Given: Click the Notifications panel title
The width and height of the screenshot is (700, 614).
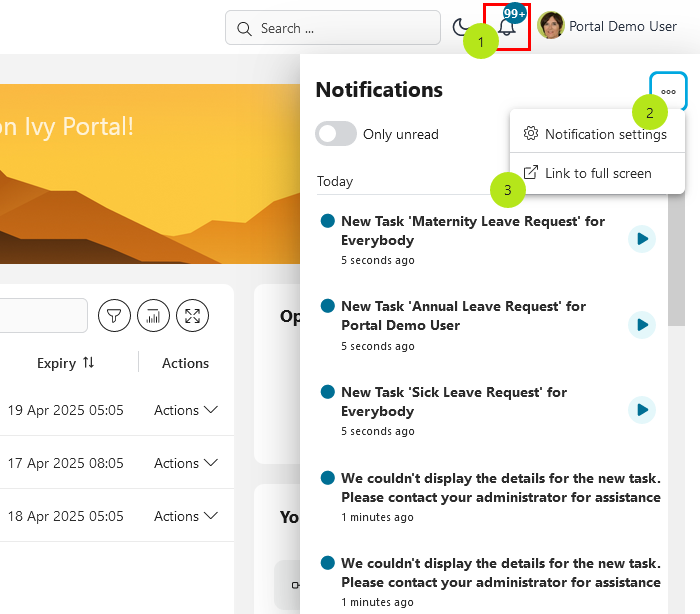Looking at the screenshot, I should tap(379, 90).
